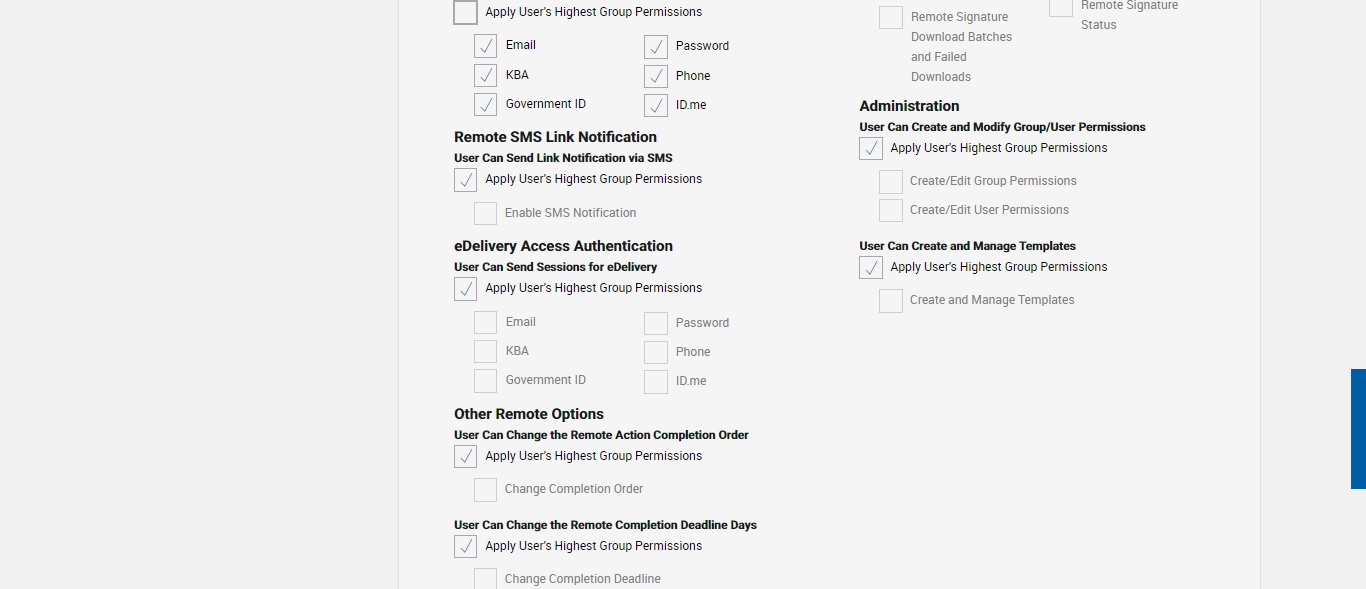Uncheck the checked Phone checkbox
Viewport: 1366px width, 589px height.
(656, 76)
